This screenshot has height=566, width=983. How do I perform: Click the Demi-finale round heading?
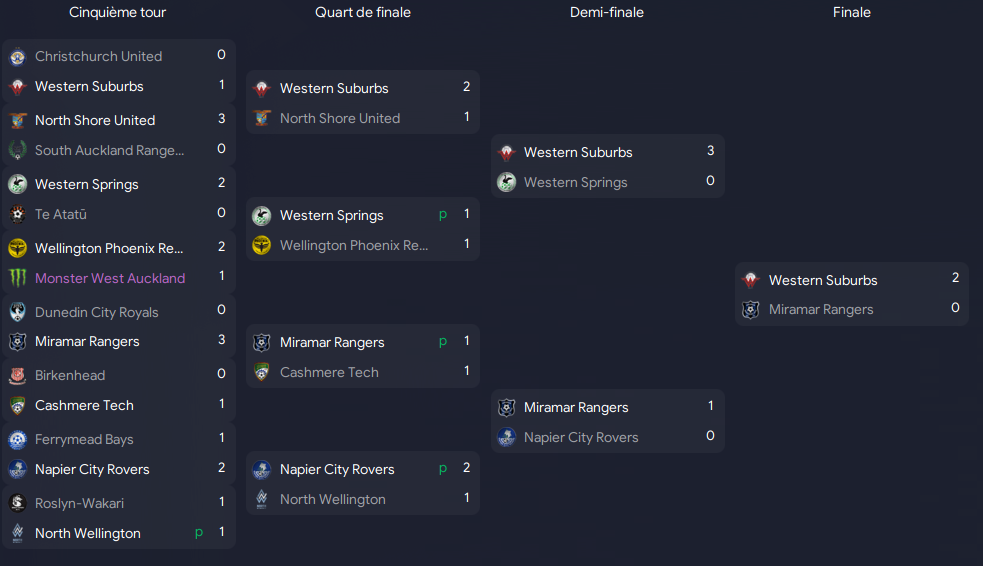[607, 13]
